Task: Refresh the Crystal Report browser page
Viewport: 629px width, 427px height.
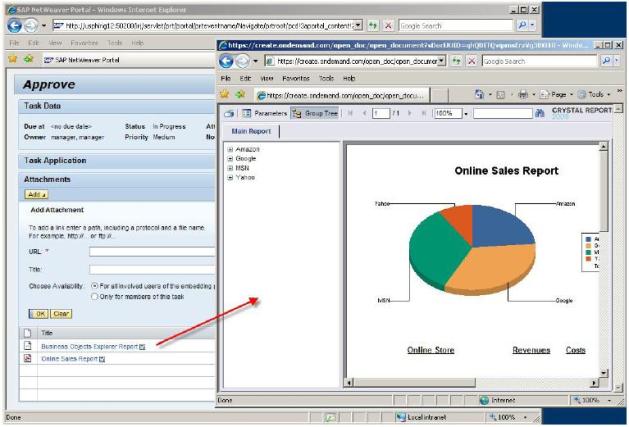Action: click(457, 61)
